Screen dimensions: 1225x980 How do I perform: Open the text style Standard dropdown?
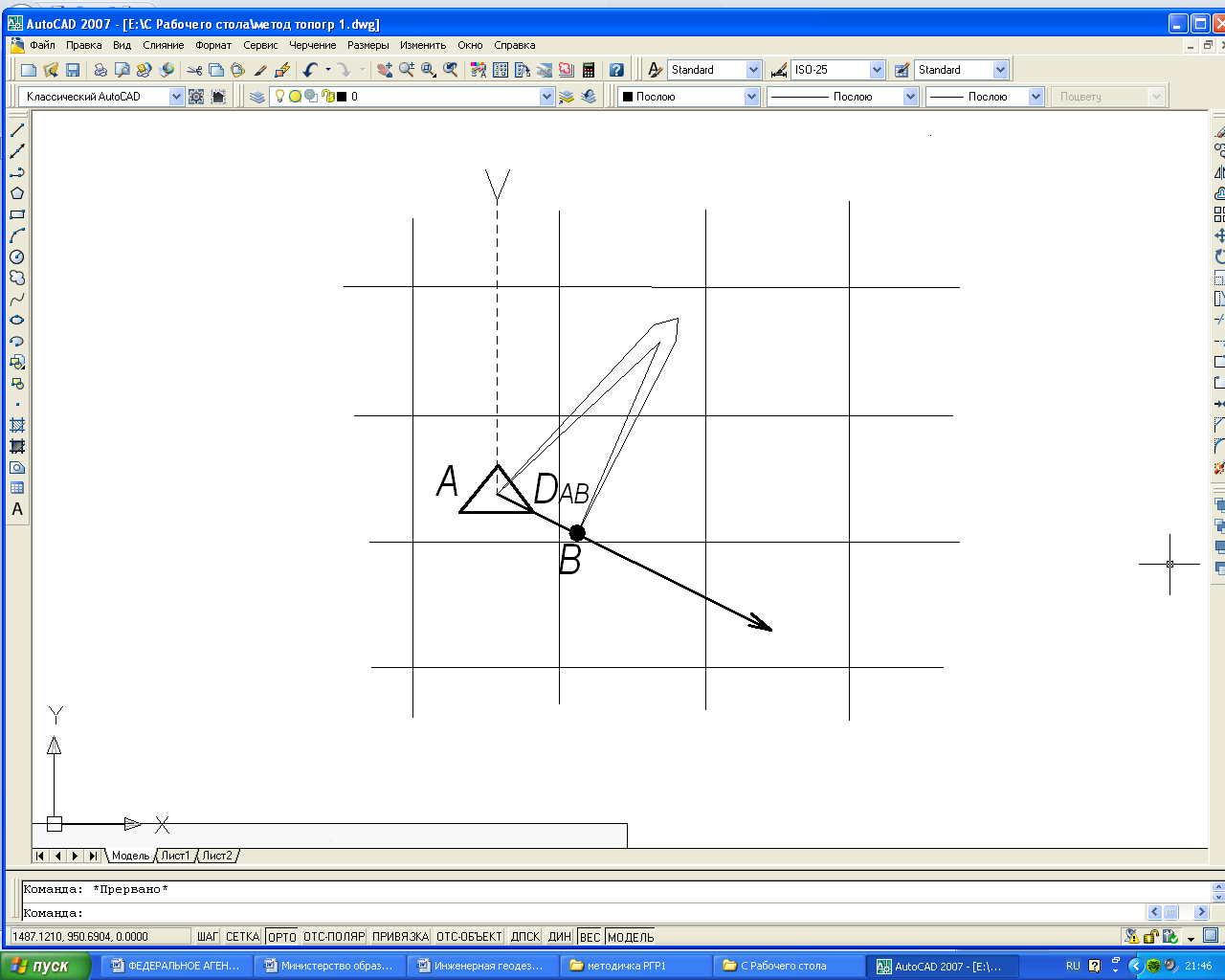tap(753, 70)
